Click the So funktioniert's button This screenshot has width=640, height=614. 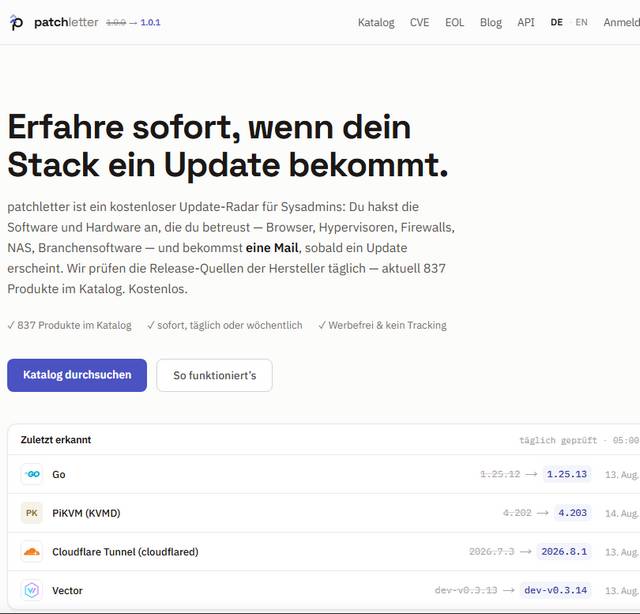(215, 375)
